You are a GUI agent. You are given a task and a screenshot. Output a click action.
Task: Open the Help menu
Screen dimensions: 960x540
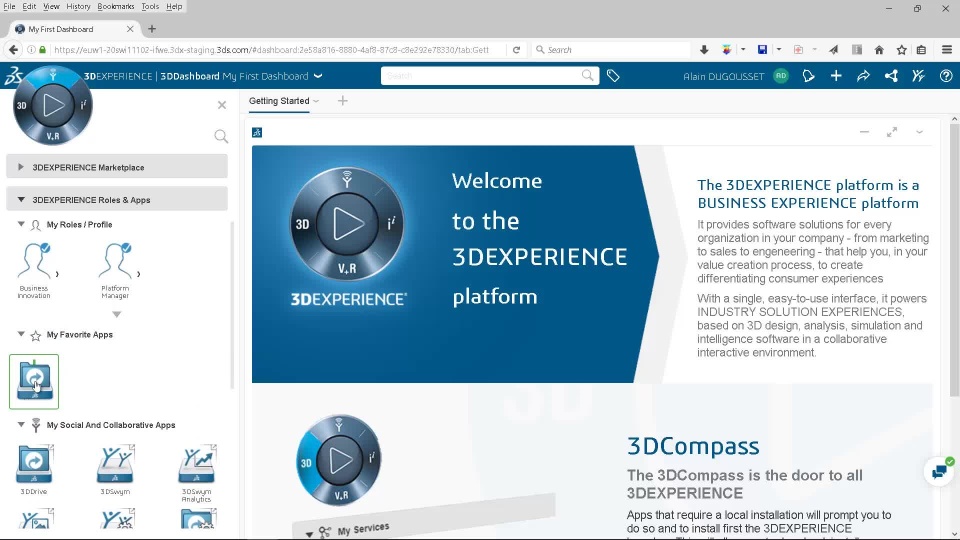pos(174,6)
